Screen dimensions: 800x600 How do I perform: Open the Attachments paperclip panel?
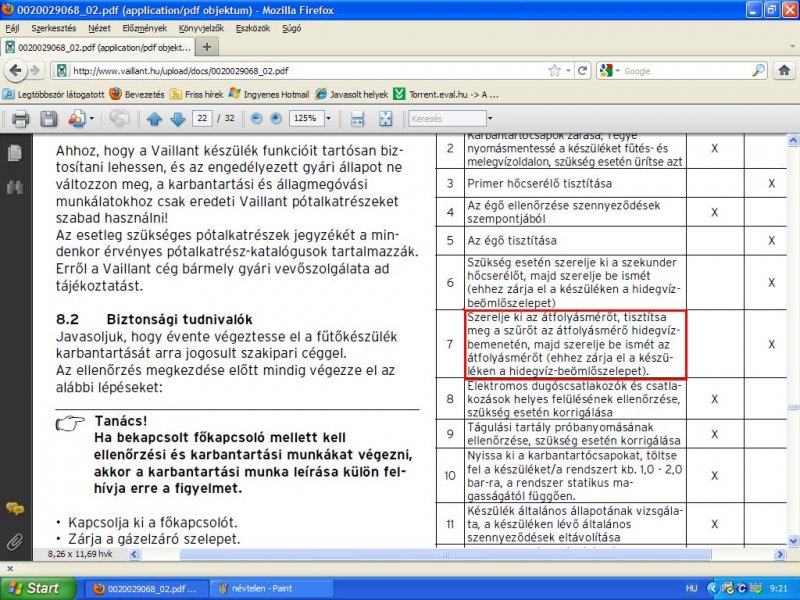pos(15,541)
